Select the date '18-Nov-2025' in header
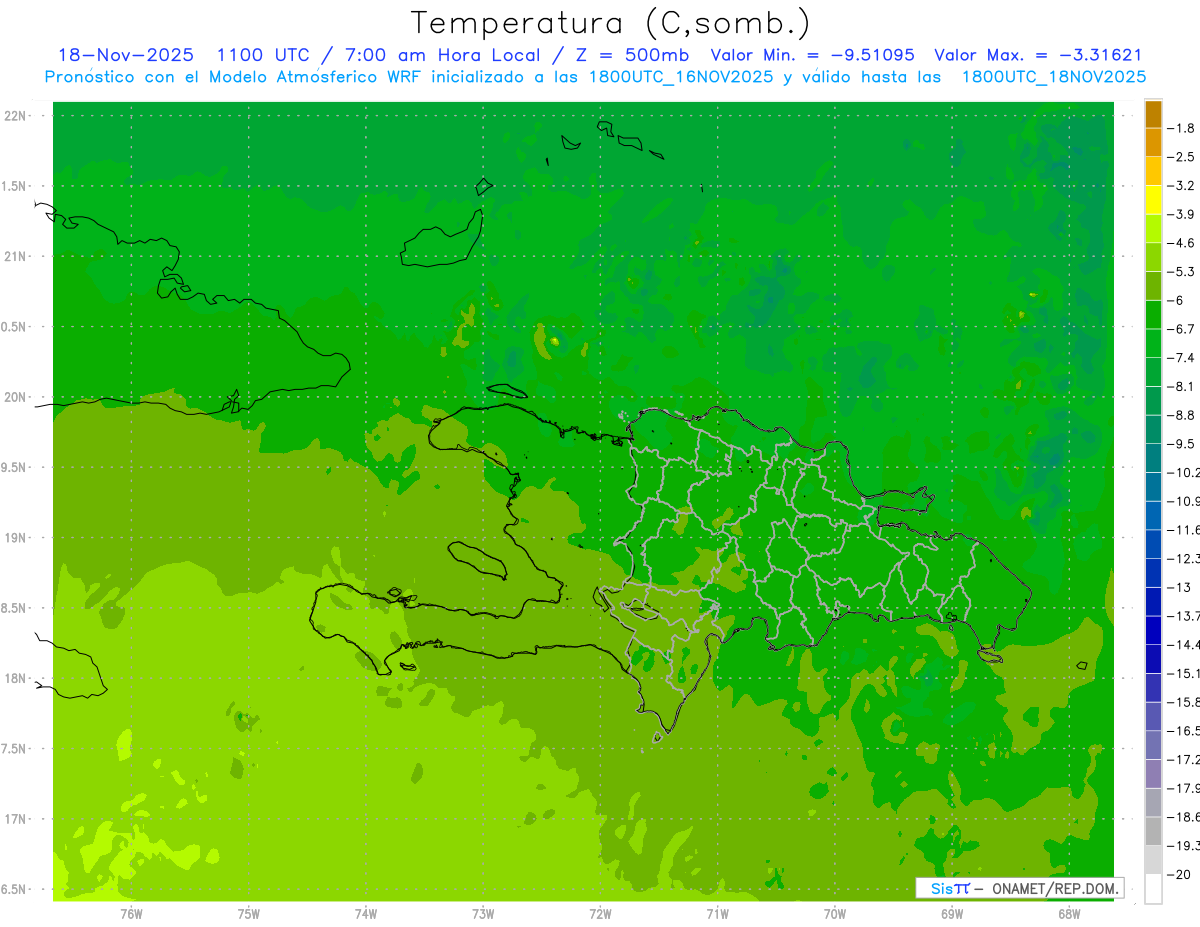1200x927 pixels. pos(126,55)
